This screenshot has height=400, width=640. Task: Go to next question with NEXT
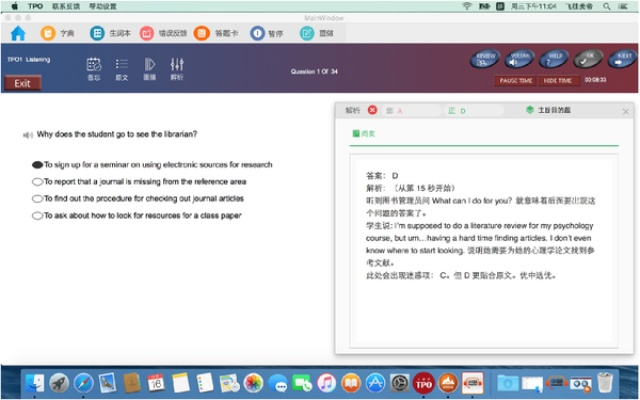622,59
